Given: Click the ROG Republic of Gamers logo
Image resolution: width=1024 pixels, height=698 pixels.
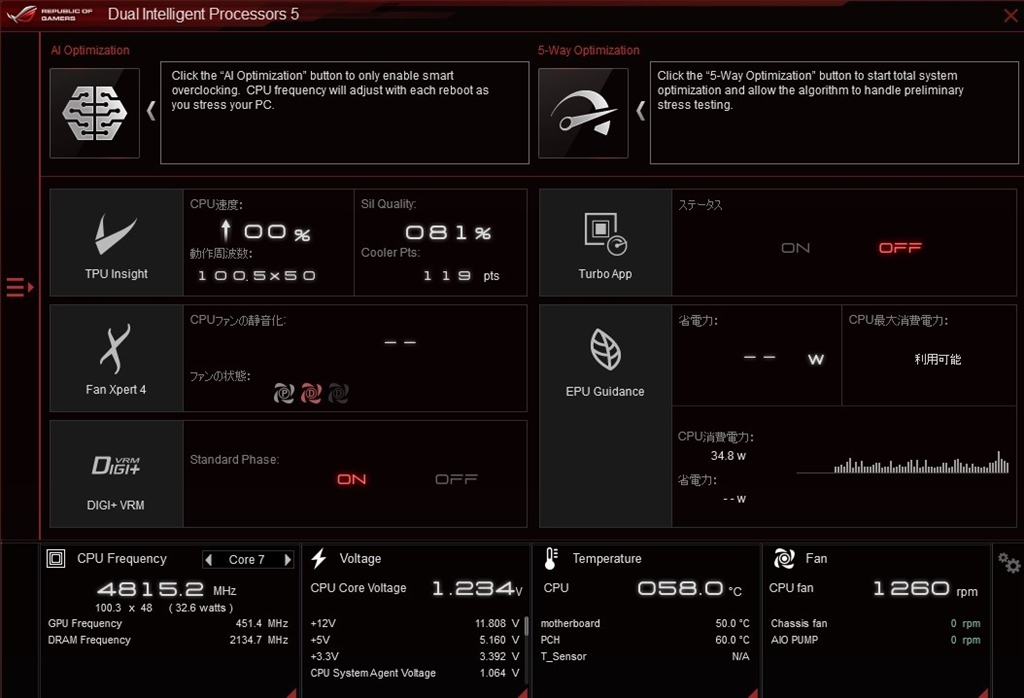Looking at the screenshot, I should click(x=50, y=14).
